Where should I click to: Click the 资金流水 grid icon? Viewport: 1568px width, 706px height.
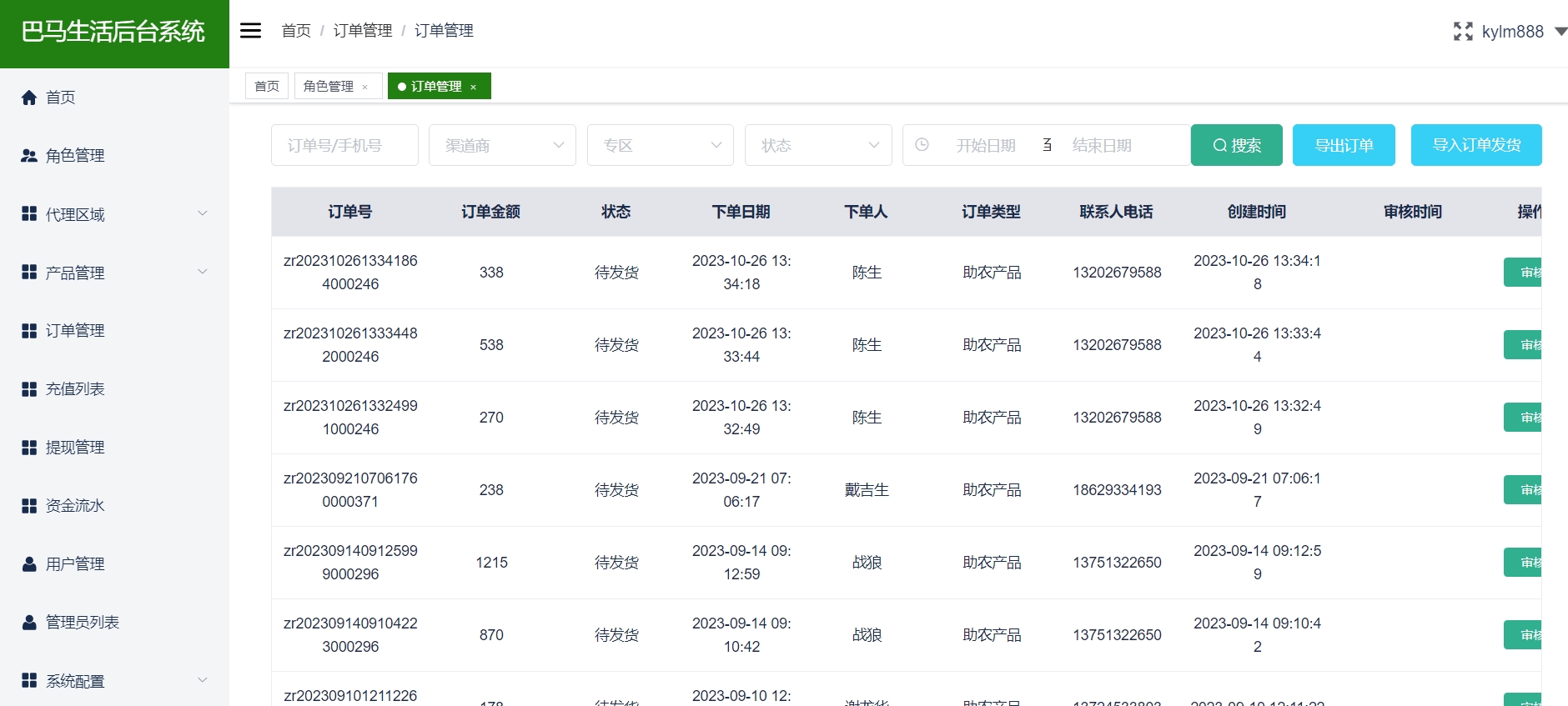(x=29, y=506)
